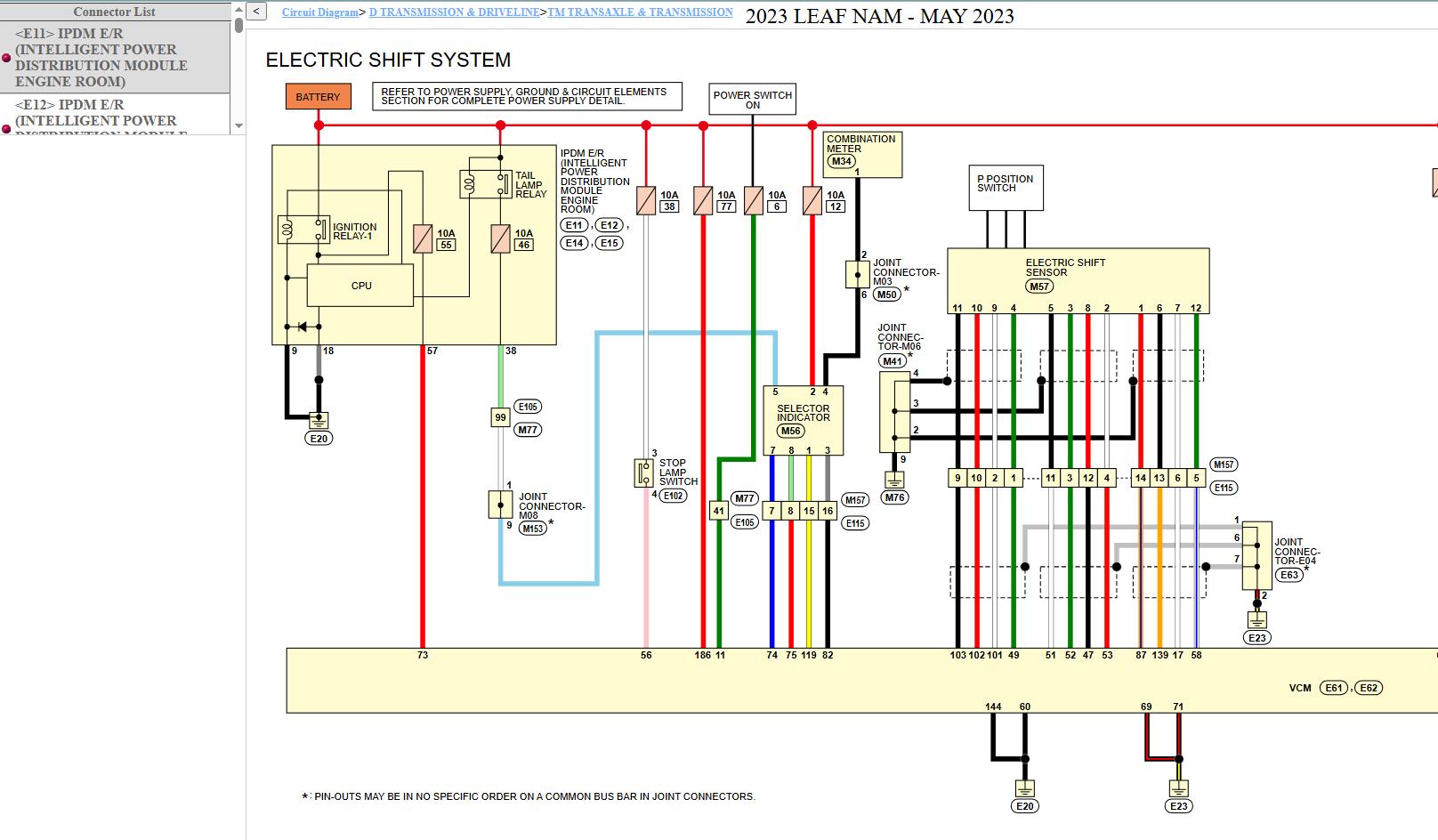1438x840 pixels.
Task: Click the 10A fuse 46 inside IPDM
Action: (x=500, y=238)
